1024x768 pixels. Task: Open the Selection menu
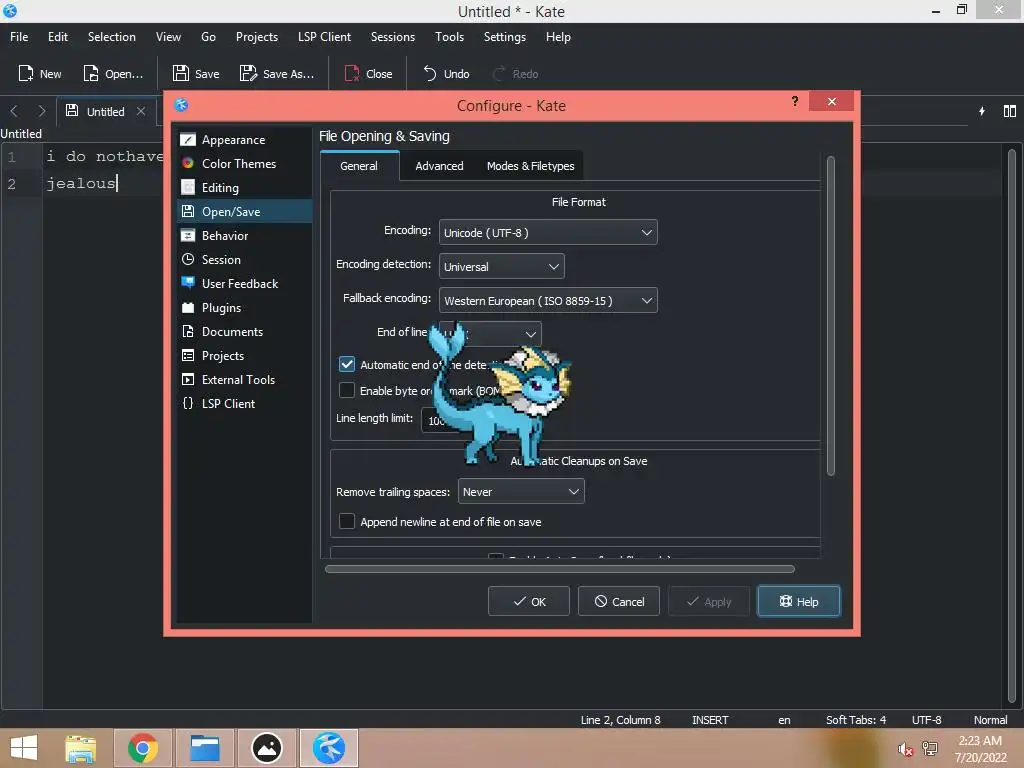click(x=112, y=37)
